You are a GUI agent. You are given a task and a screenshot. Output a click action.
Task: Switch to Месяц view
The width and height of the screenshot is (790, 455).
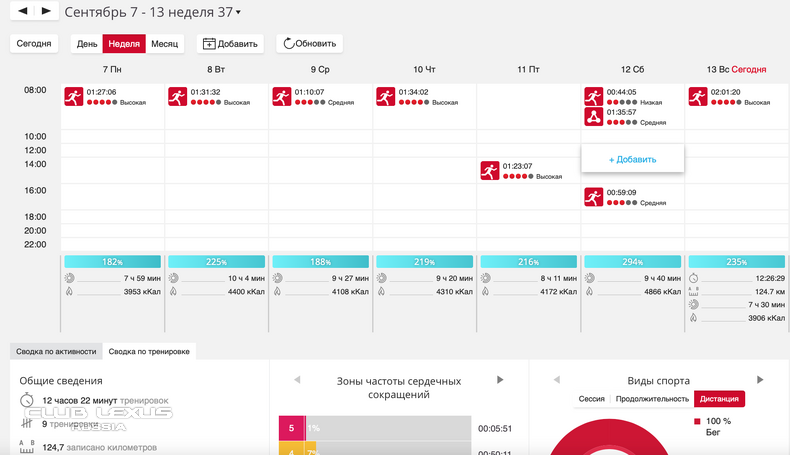tap(165, 44)
